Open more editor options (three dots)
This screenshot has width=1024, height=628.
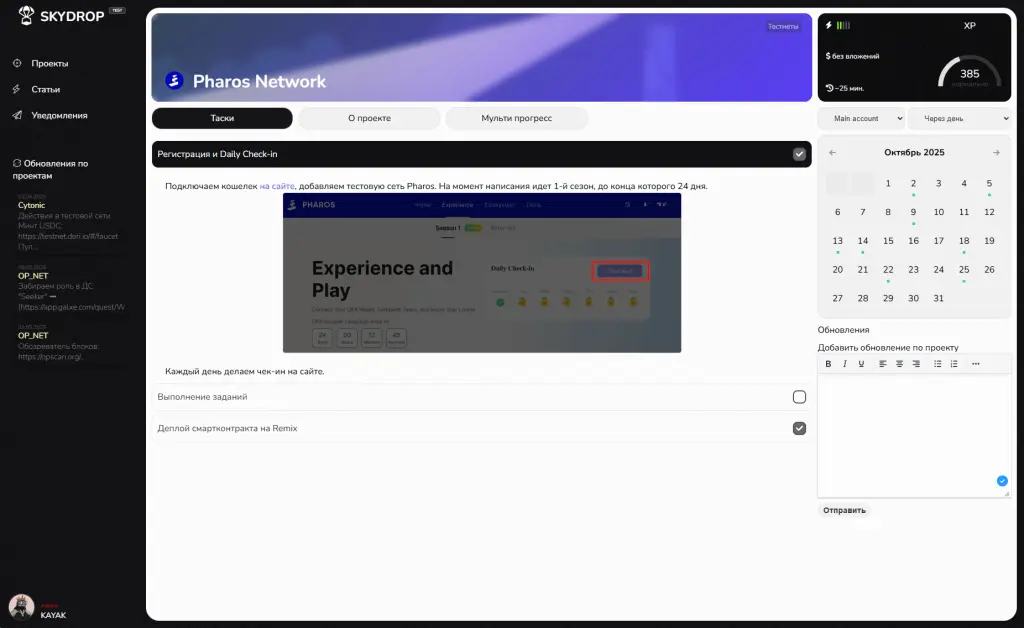pyautogui.click(x=976, y=364)
